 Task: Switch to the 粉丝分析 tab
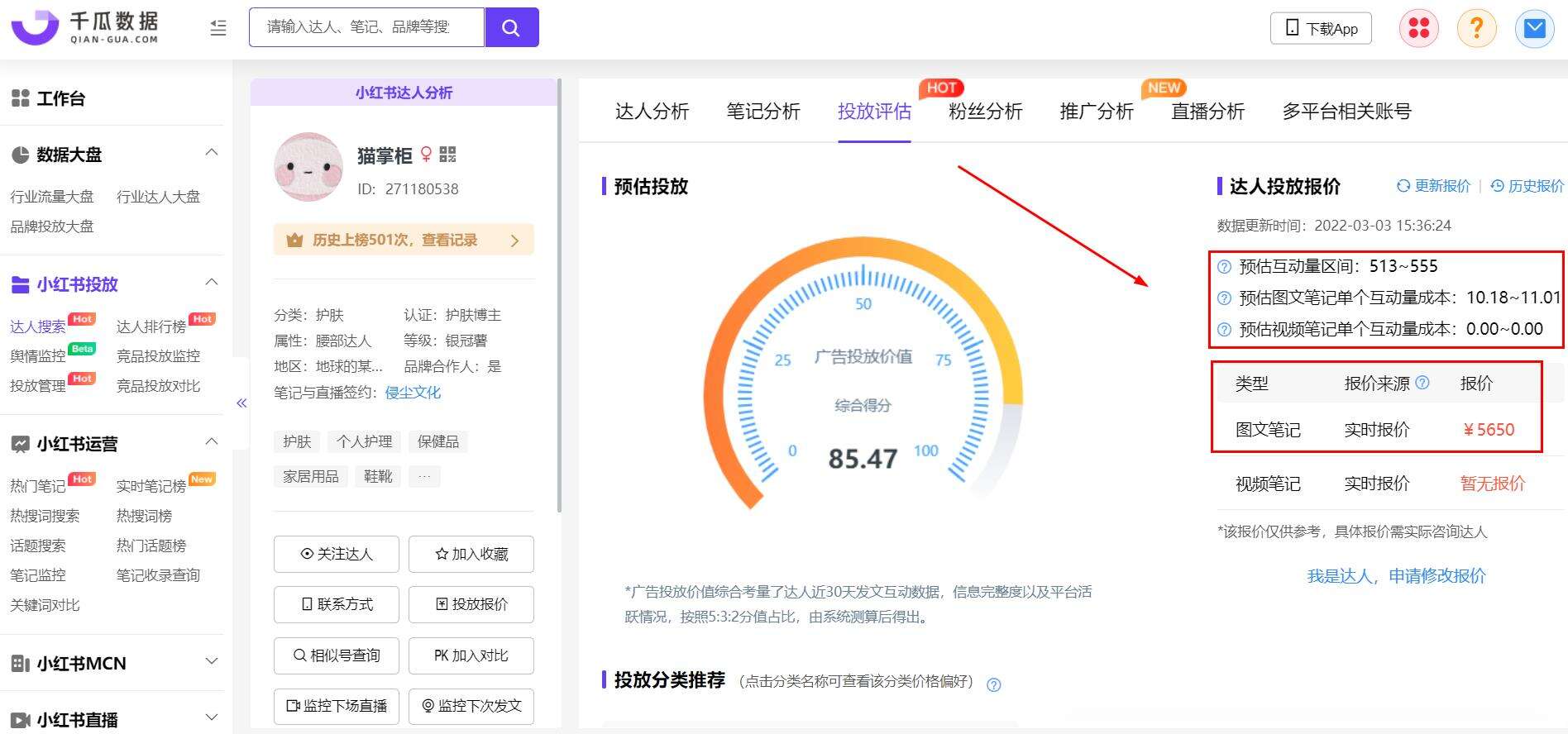986,112
